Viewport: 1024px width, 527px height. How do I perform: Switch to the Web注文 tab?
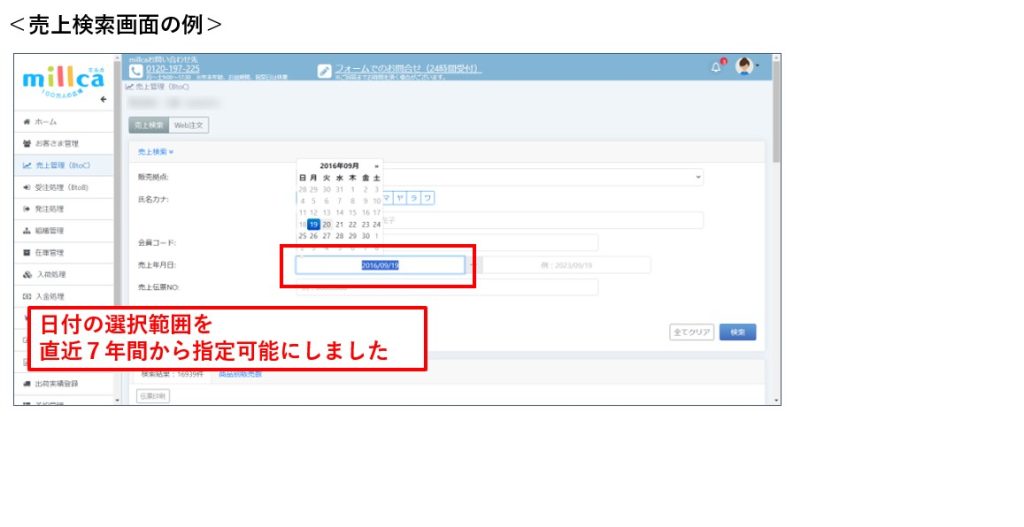[188, 125]
